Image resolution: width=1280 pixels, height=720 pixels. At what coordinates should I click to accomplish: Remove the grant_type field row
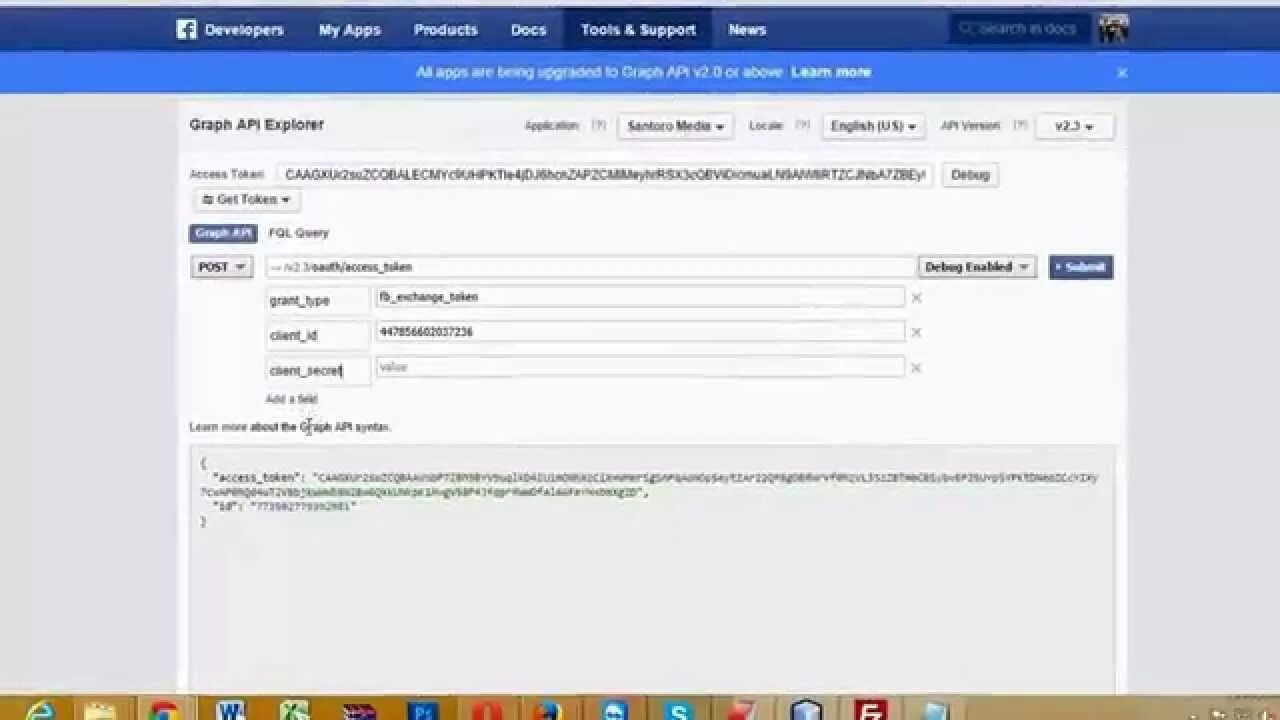click(916, 297)
